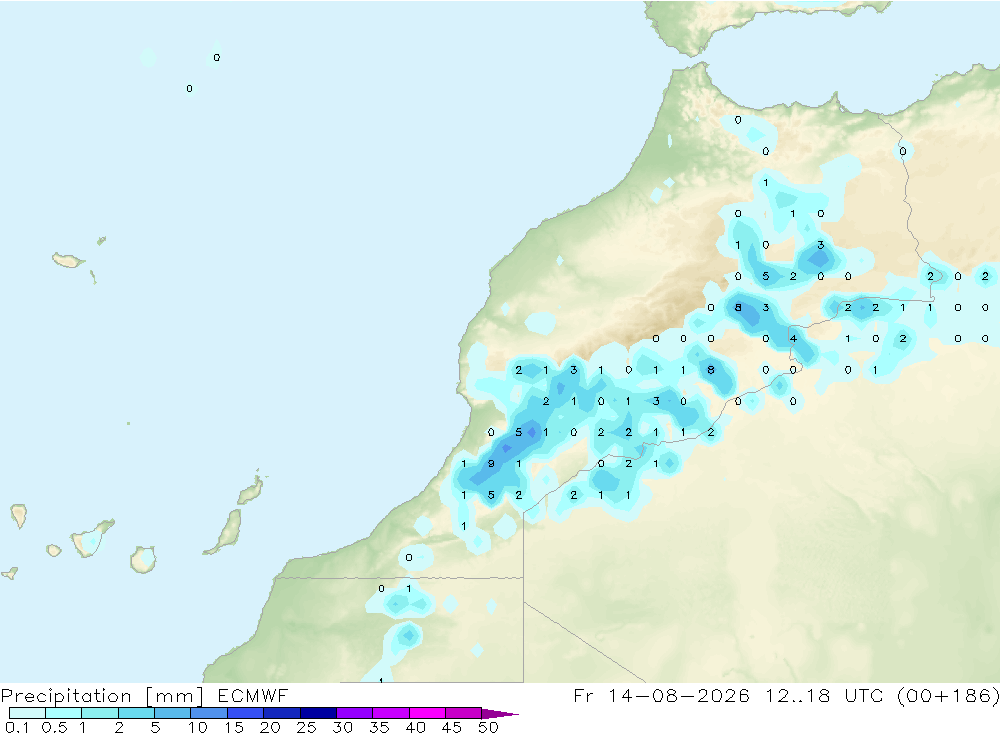This screenshot has height=733, width=1000.
Task: Click the legend label 15
Action: (x=234, y=727)
